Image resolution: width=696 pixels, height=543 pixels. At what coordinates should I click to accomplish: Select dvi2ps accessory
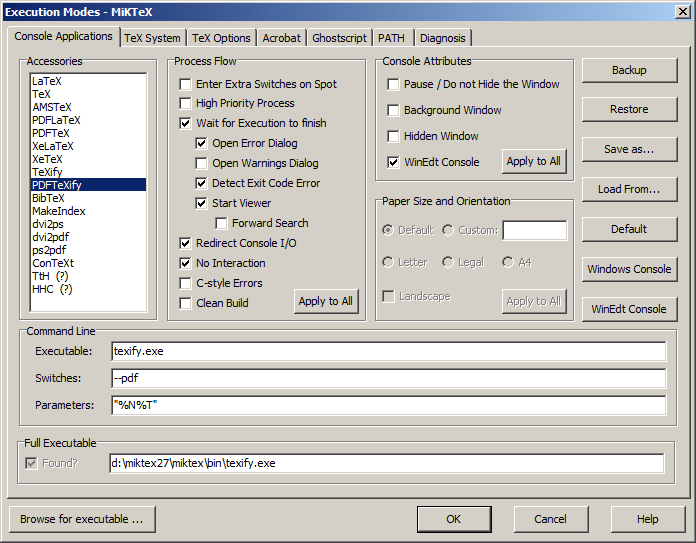point(88,224)
